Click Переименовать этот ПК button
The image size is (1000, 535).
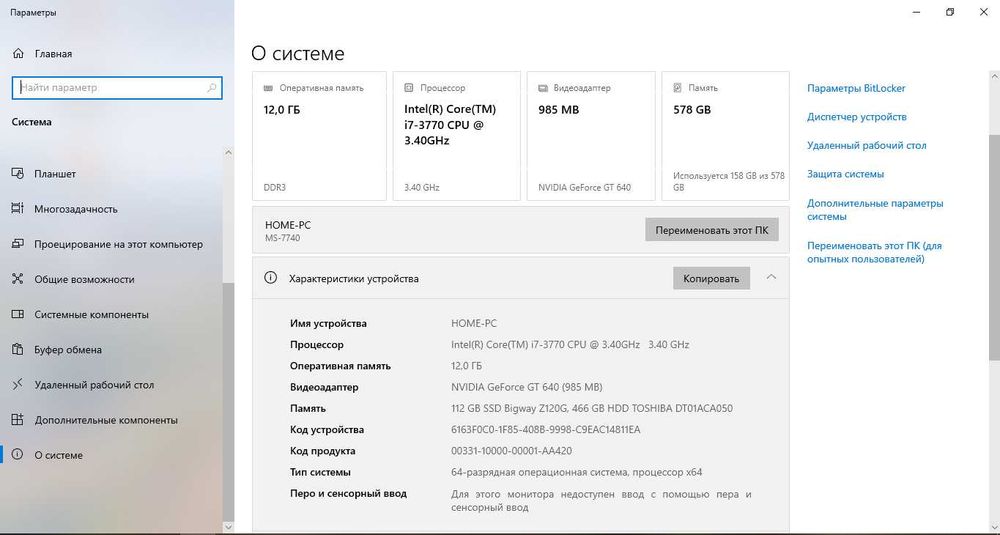point(712,230)
